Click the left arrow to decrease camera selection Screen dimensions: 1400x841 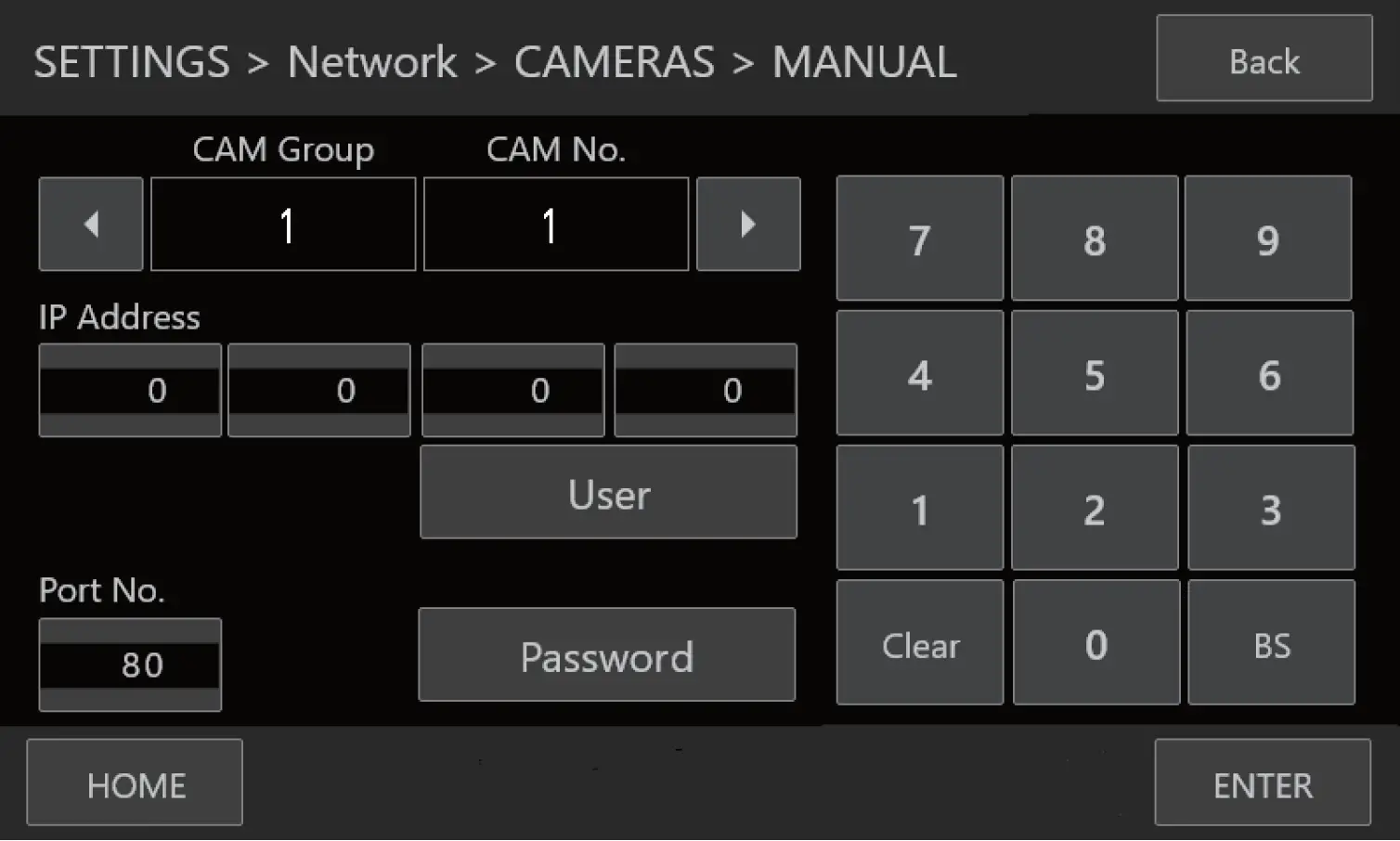(x=90, y=225)
